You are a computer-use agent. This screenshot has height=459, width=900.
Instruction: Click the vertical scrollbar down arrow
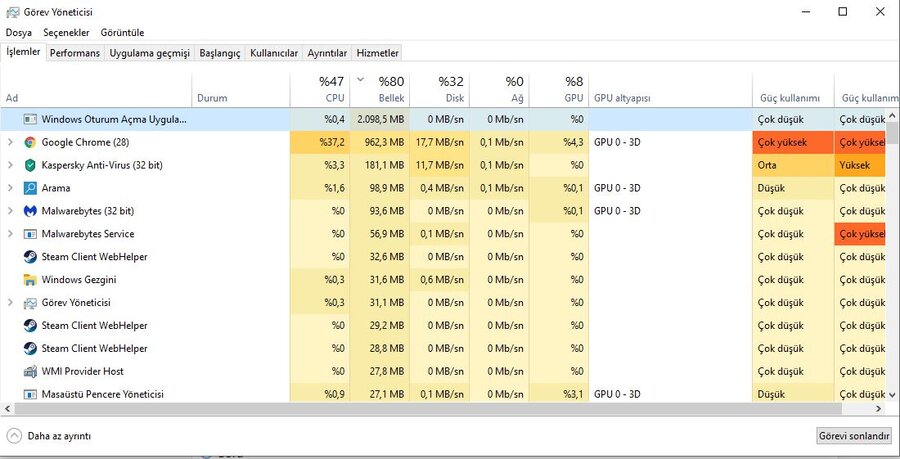coord(893,395)
